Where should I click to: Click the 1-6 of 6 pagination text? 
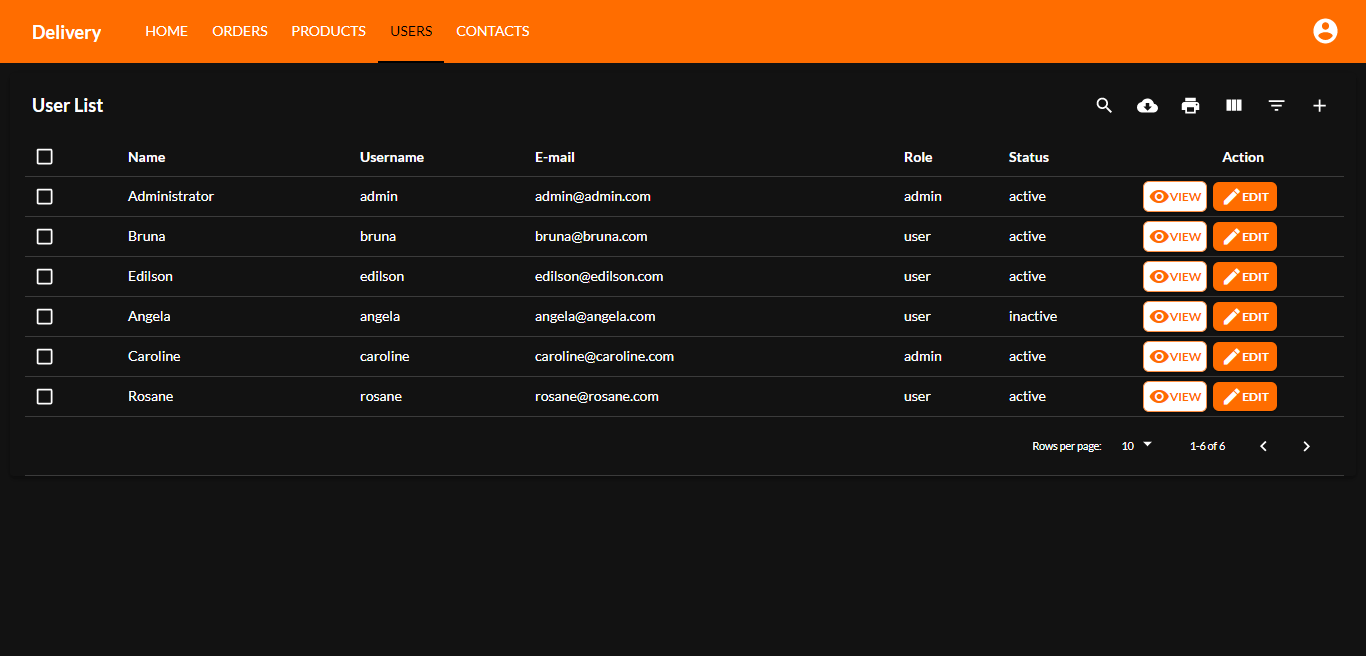(x=1207, y=446)
